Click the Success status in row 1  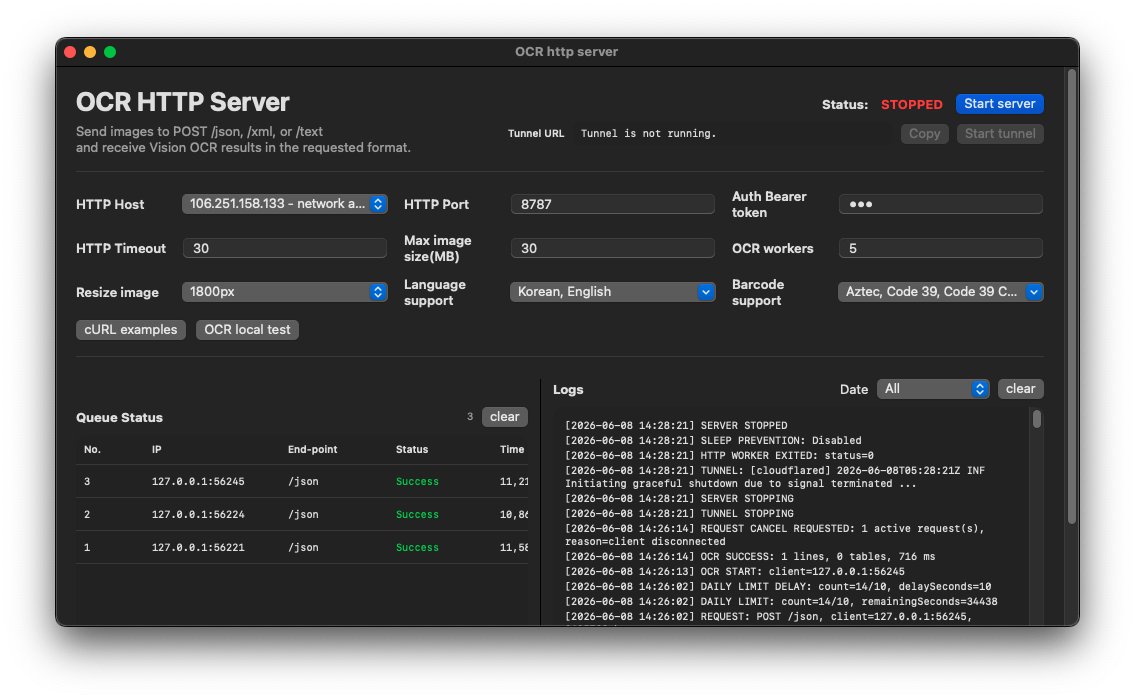(x=417, y=547)
